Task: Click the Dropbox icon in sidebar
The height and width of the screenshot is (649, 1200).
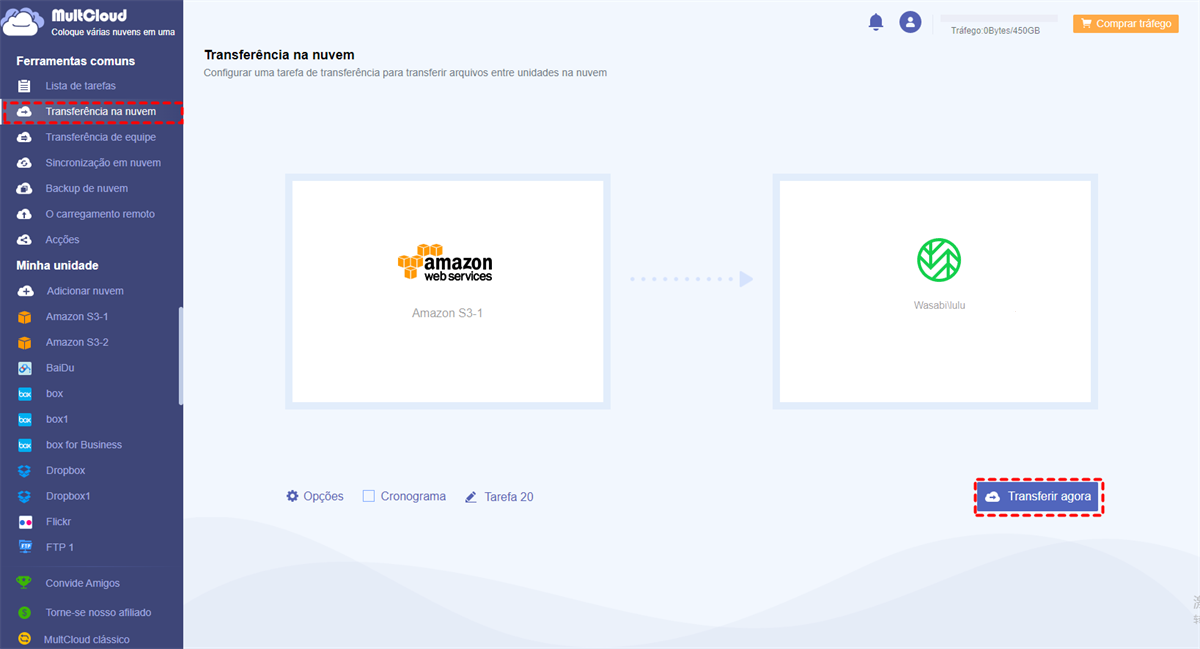Action: [24, 471]
